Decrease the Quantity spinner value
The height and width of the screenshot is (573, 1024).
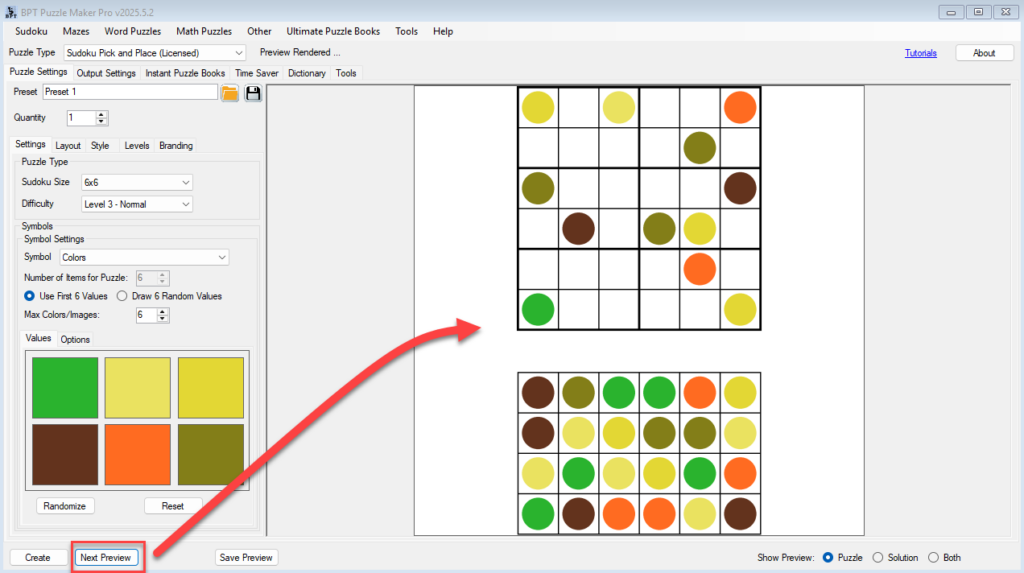[x=101, y=122]
